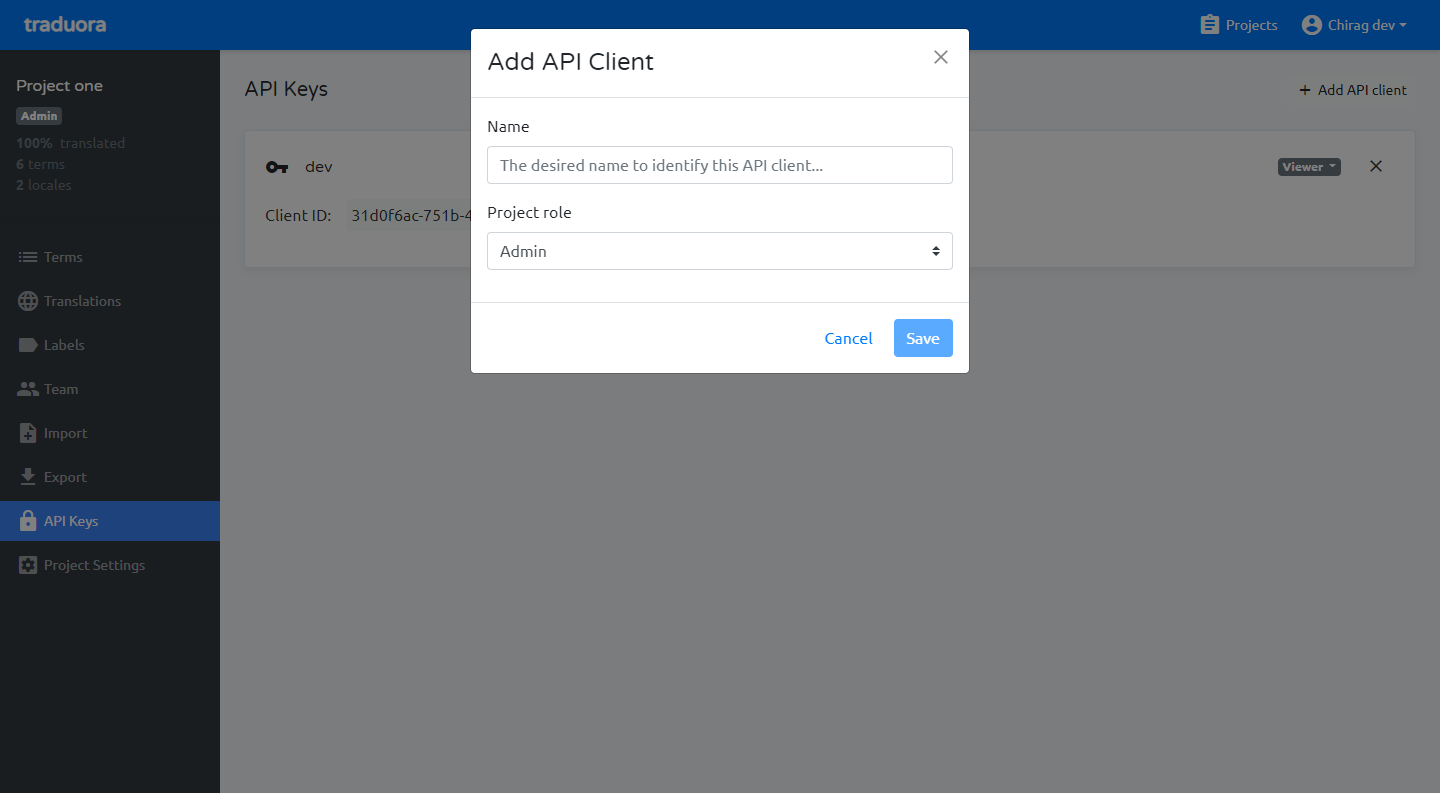Cancel the Add API Client dialog

847,338
